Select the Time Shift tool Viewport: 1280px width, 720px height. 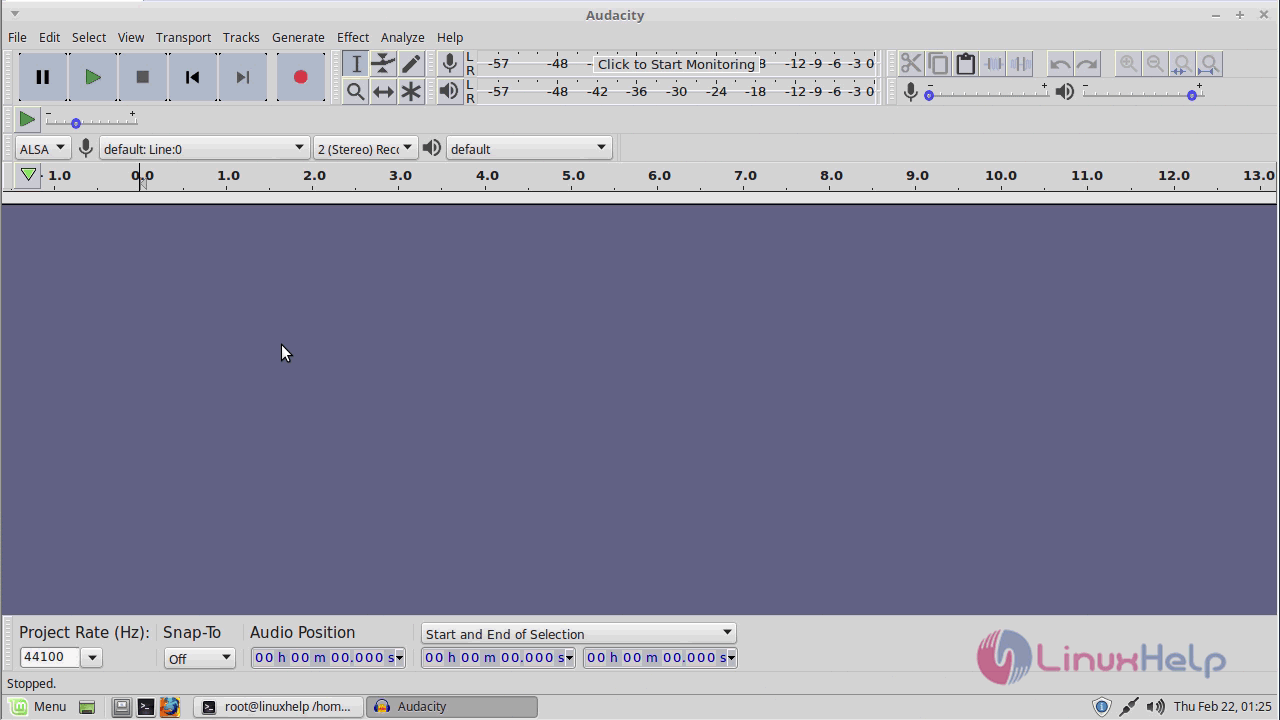383,92
